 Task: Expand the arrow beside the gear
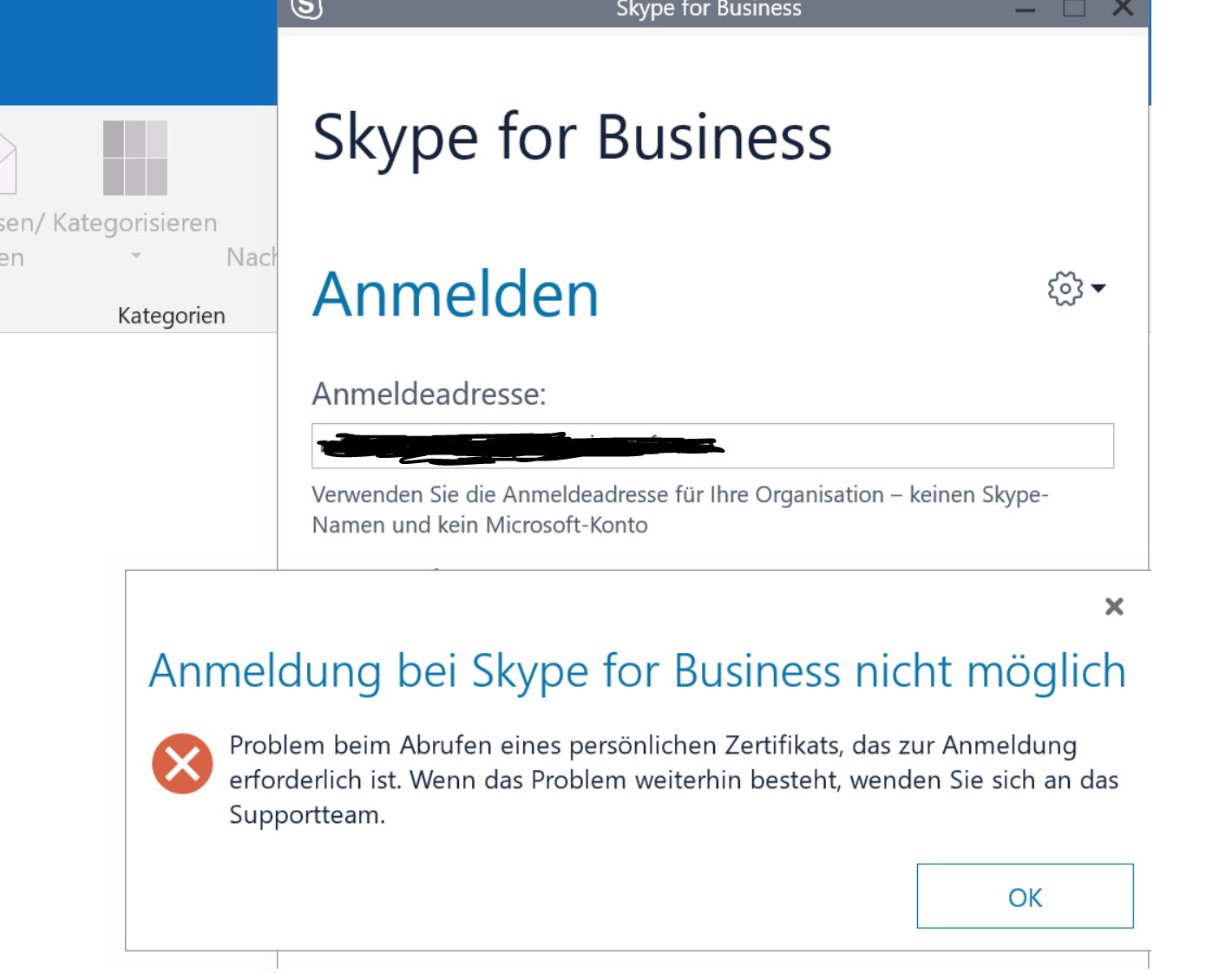1098,288
